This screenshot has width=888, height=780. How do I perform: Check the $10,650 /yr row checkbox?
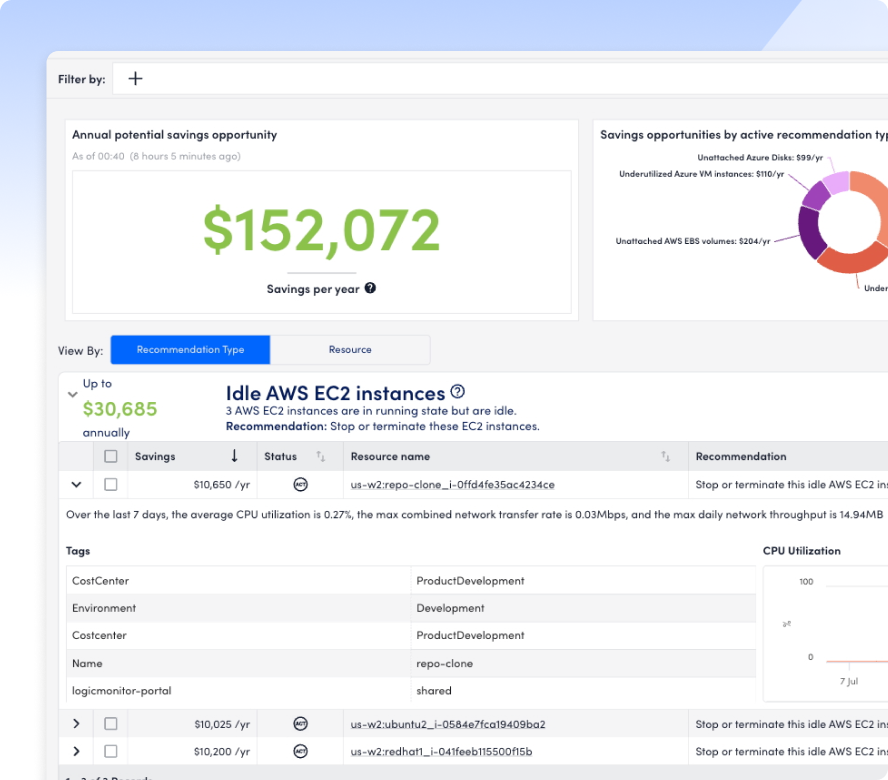click(111, 484)
